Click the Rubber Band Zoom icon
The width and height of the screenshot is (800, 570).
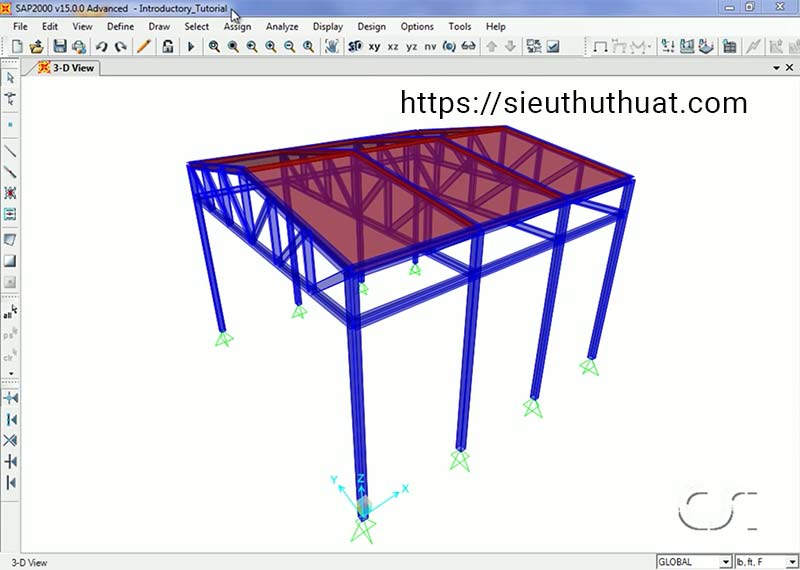click(214, 47)
